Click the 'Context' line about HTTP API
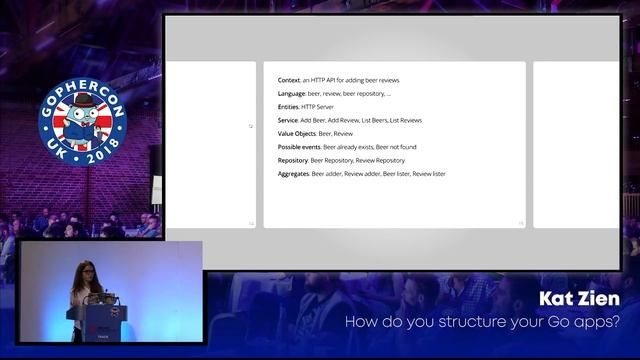 338,80
